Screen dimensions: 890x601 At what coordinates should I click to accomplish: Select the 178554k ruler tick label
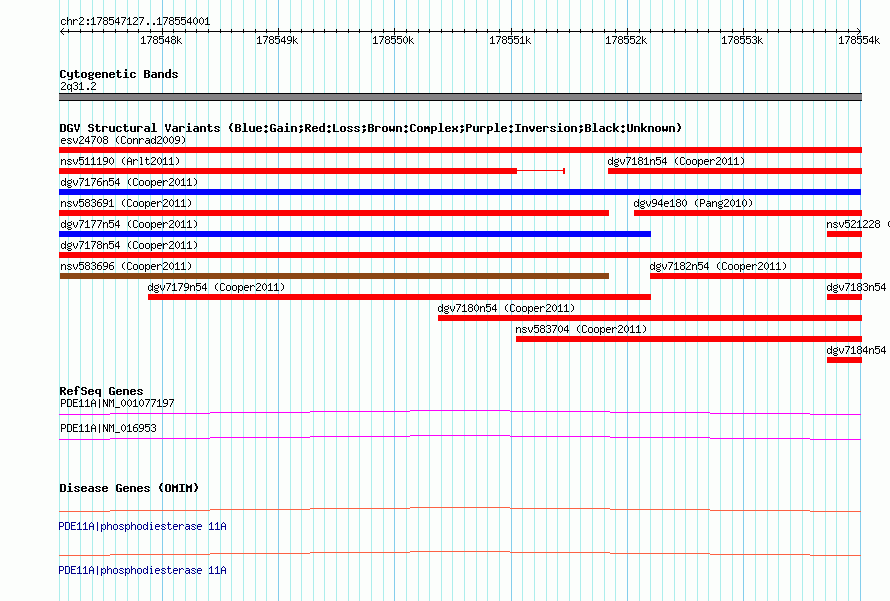coord(859,40)
